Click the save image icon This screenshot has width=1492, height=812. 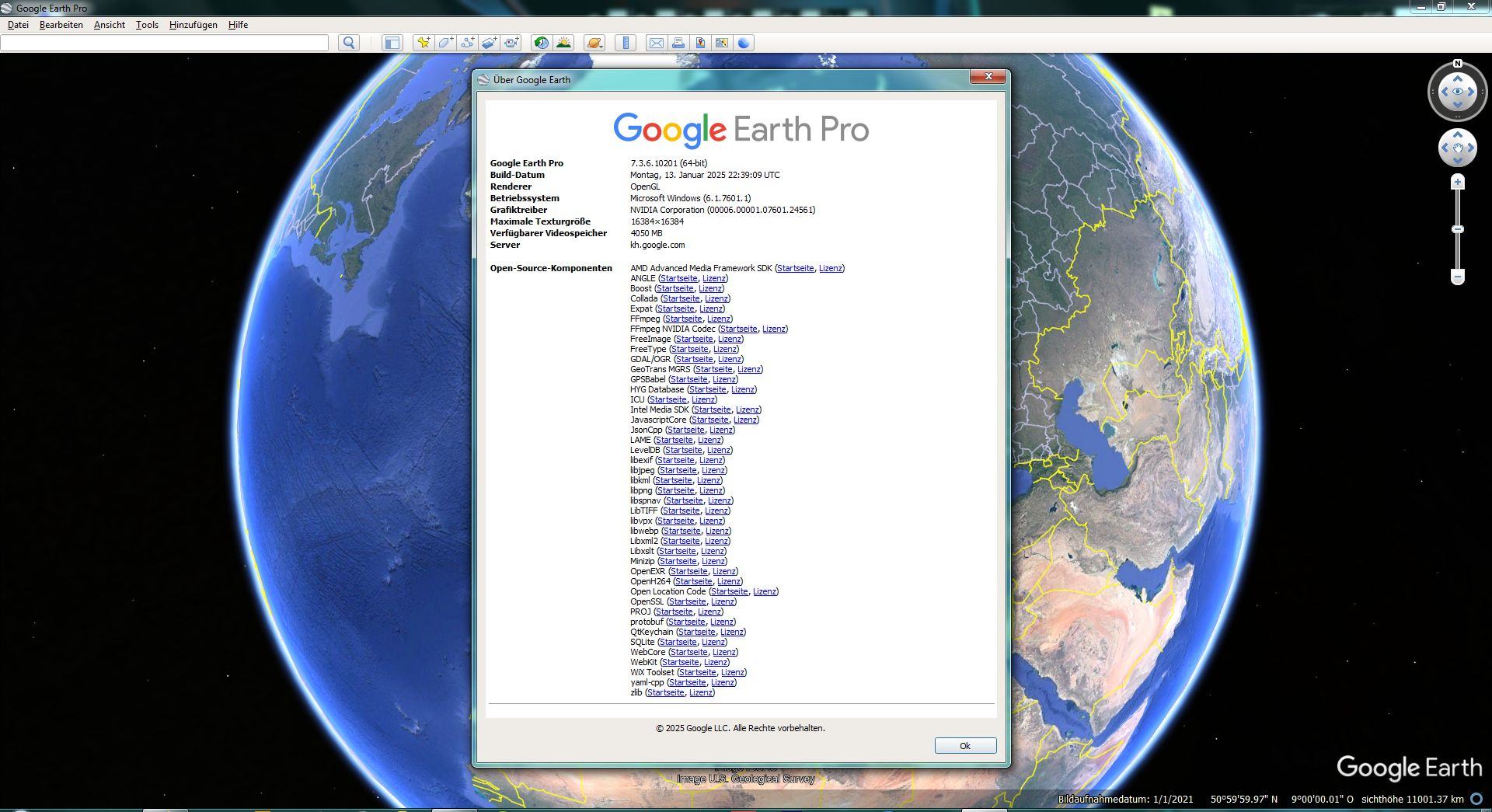tap(700, 43)
